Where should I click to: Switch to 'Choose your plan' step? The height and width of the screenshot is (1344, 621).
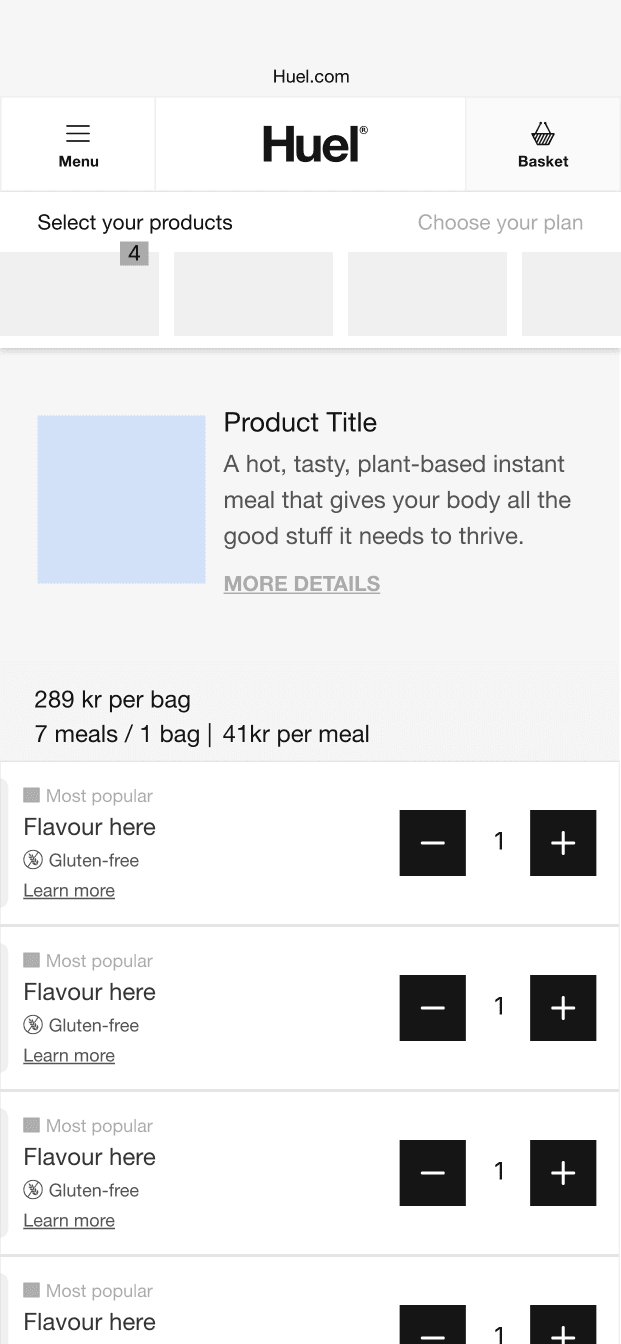500,222
